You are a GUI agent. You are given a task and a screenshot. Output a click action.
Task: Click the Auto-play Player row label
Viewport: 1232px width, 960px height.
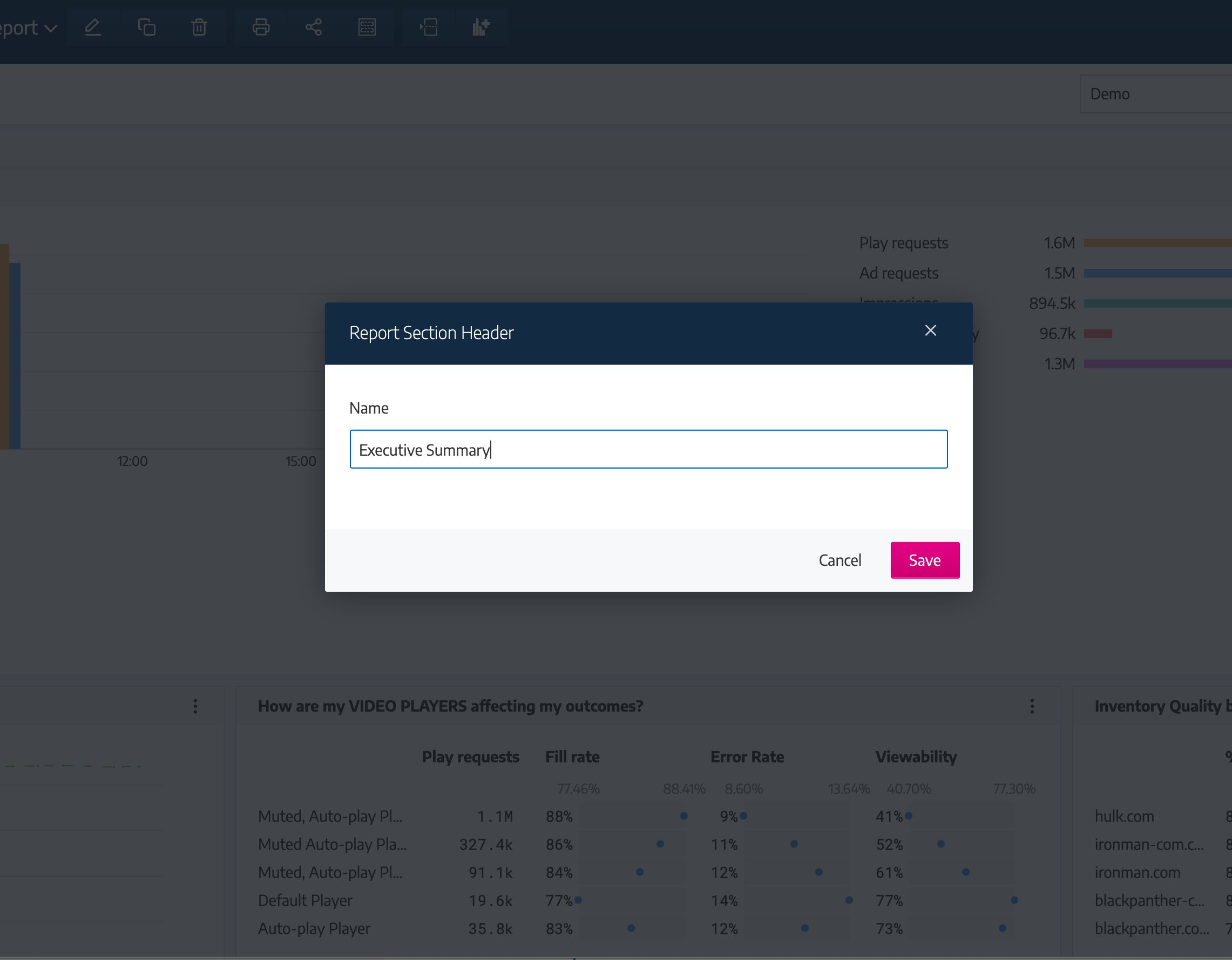[x=314, y=928]
